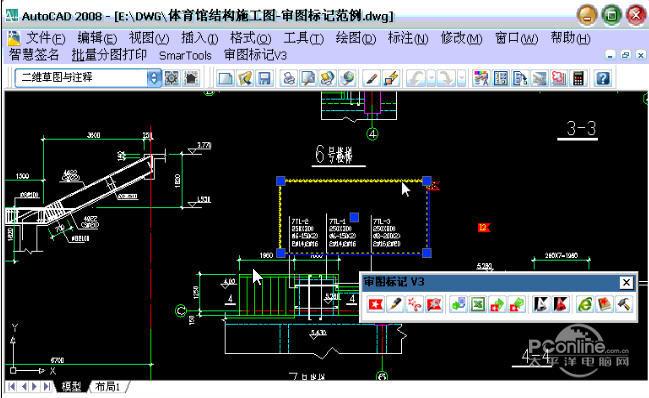Minimize the drawing child window
This screenshot has height=398, width=649.
[610, 55]
